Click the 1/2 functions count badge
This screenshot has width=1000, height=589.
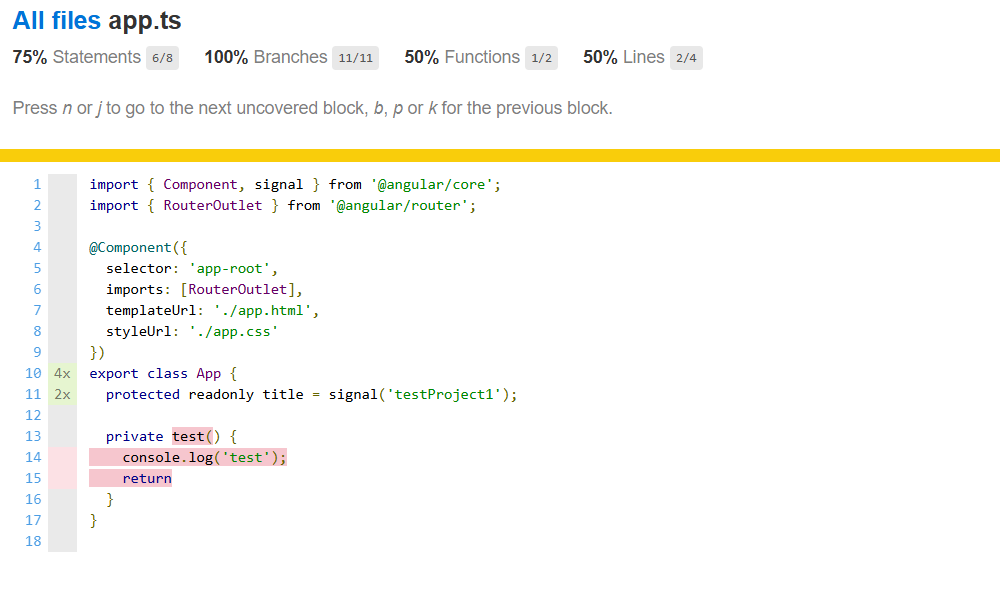pos(541,58)
